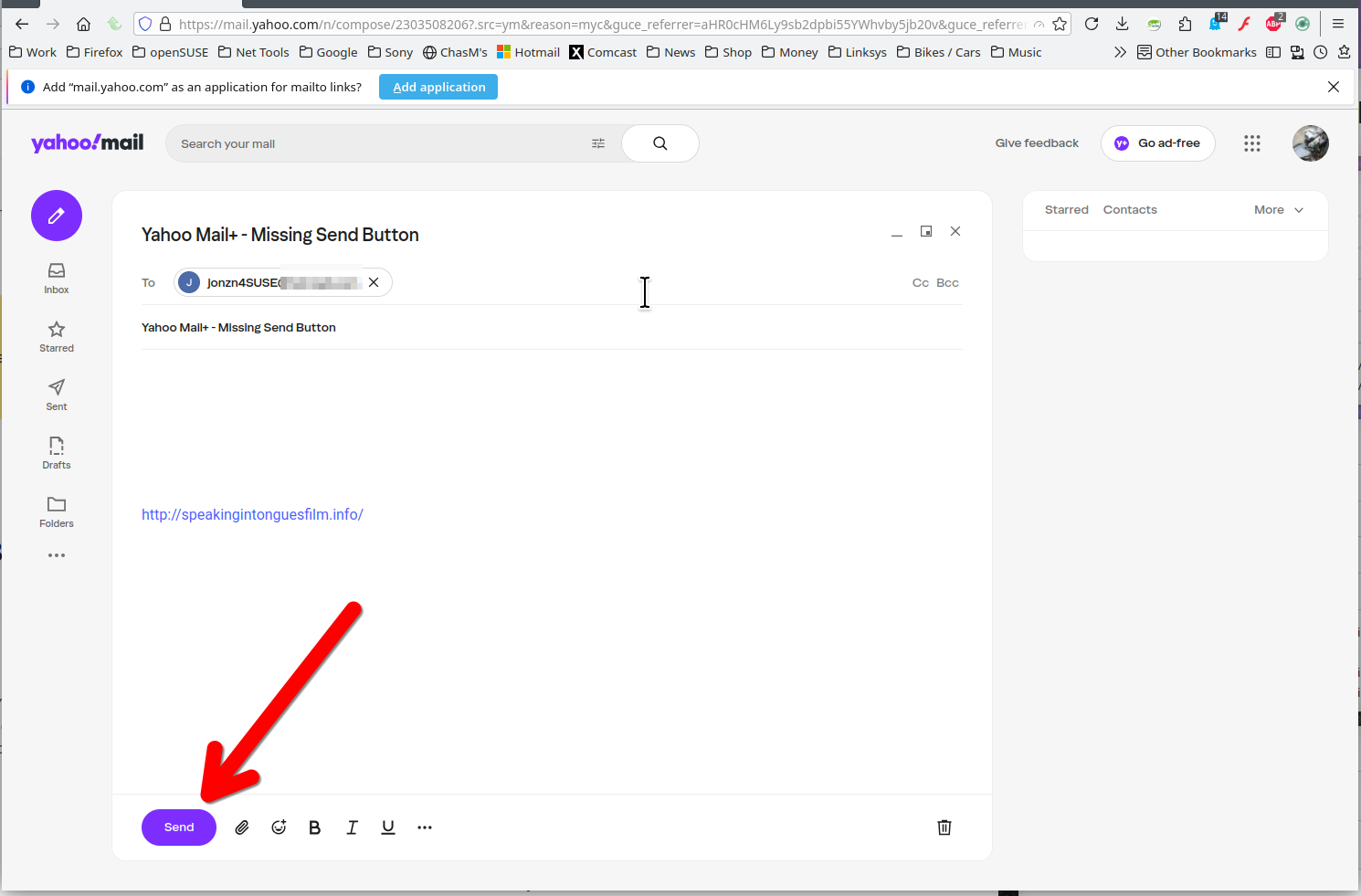Send the email
Image resolution: width=1361 pixels, height=896 pixels.
coord(179,827)
